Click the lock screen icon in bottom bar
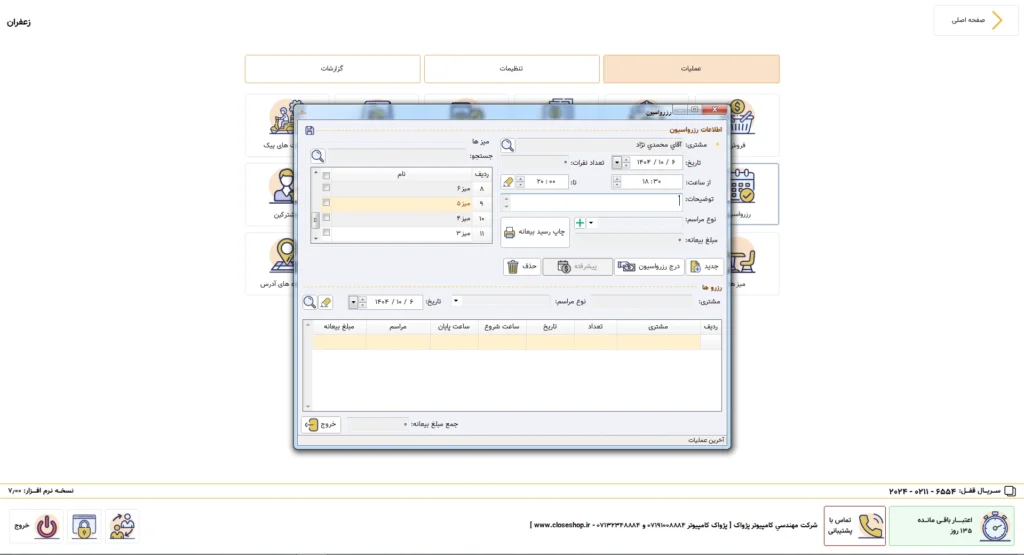 (x=84, y=526)
